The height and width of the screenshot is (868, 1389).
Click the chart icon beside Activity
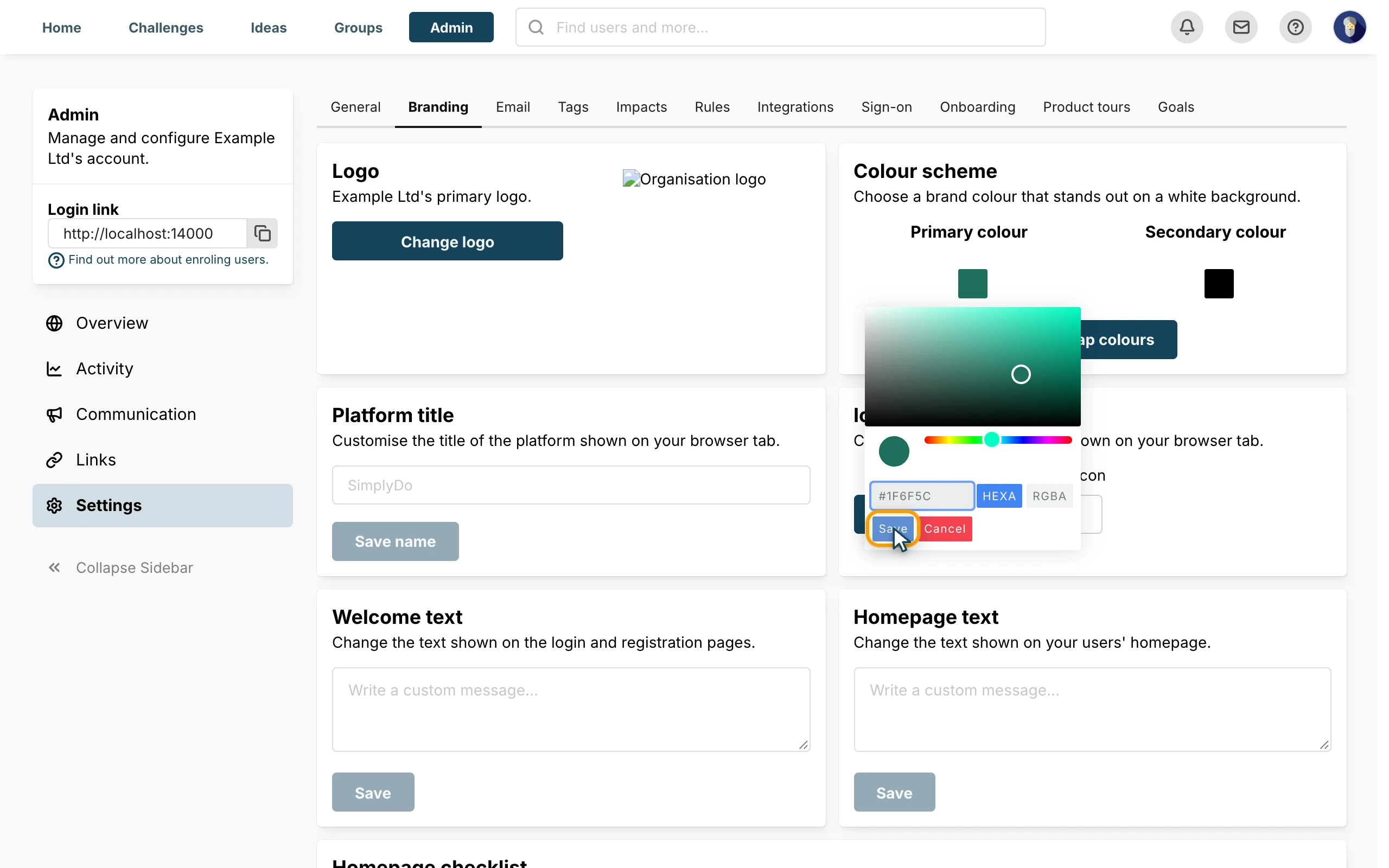click(54, 368)
